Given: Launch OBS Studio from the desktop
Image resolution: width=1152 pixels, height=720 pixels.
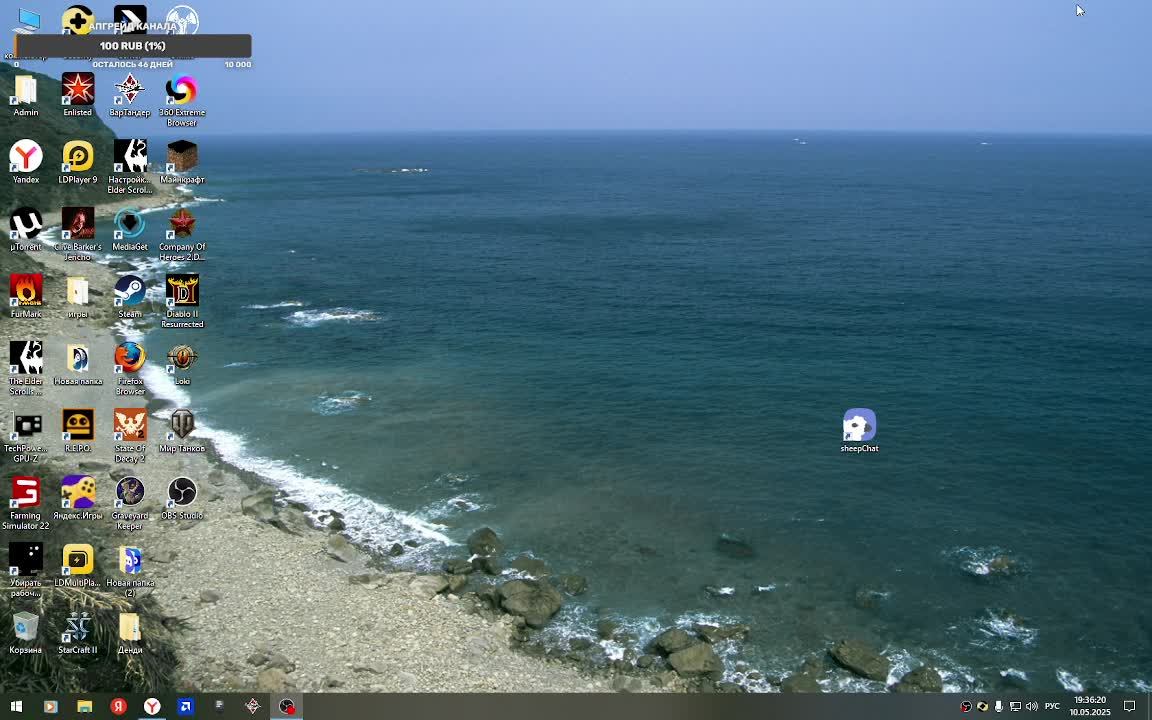Looking at the screenshot, I should coord(182,493).
